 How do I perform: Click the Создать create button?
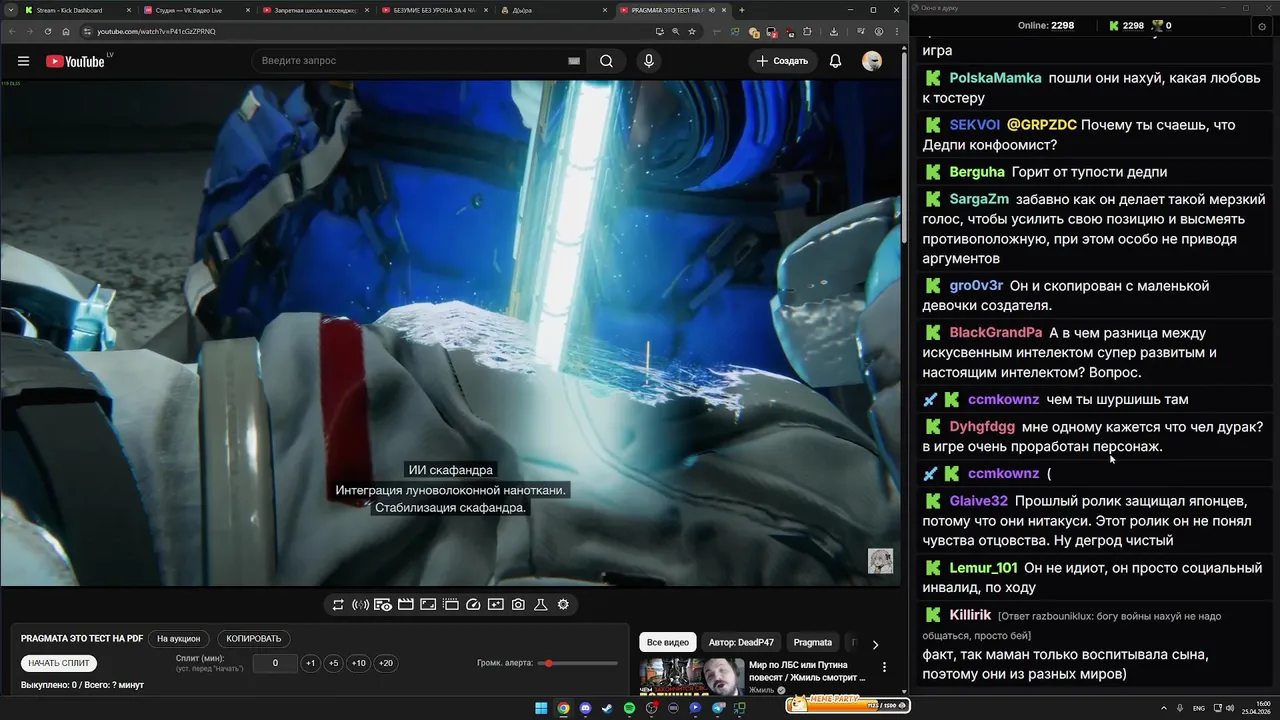782,61
